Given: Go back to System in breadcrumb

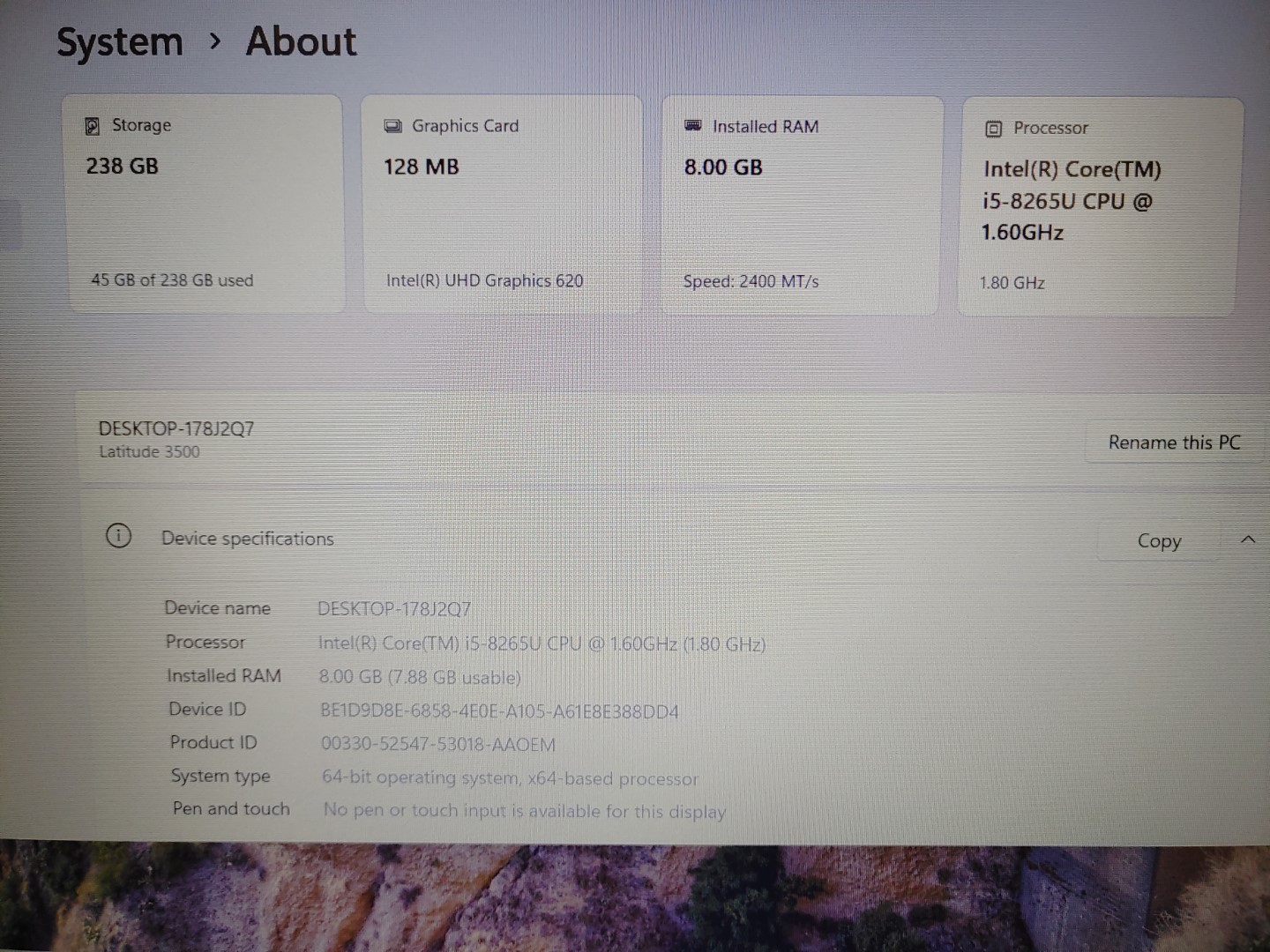Looking at the screenshot, I should 120,42.
